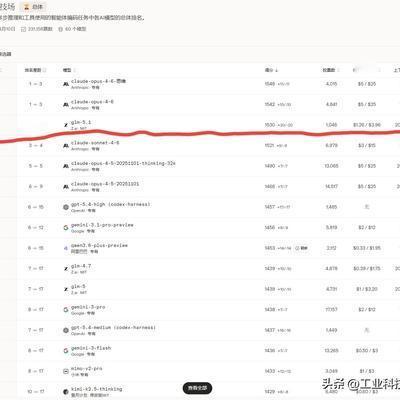Click the Anthropic logo beside claude-sonnet-4-6

66,146
